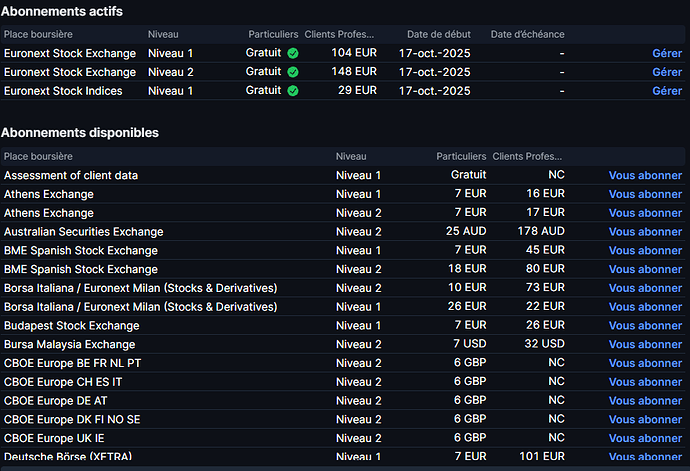Click Date d'échéance column header
The width and height of the screenshot is (690, 471).
pos(528,34)
